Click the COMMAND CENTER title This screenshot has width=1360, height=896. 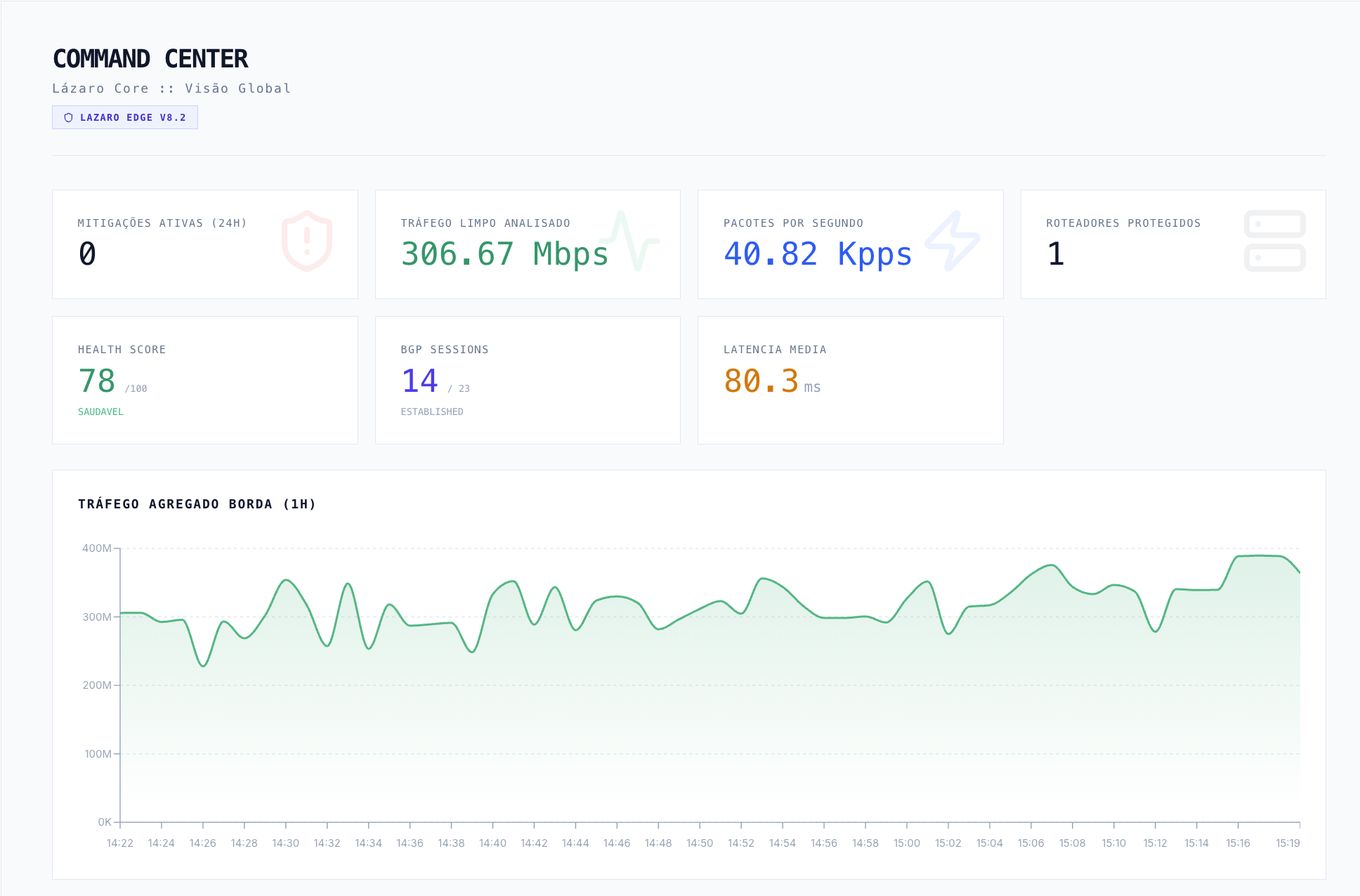[x=150, y=59]
